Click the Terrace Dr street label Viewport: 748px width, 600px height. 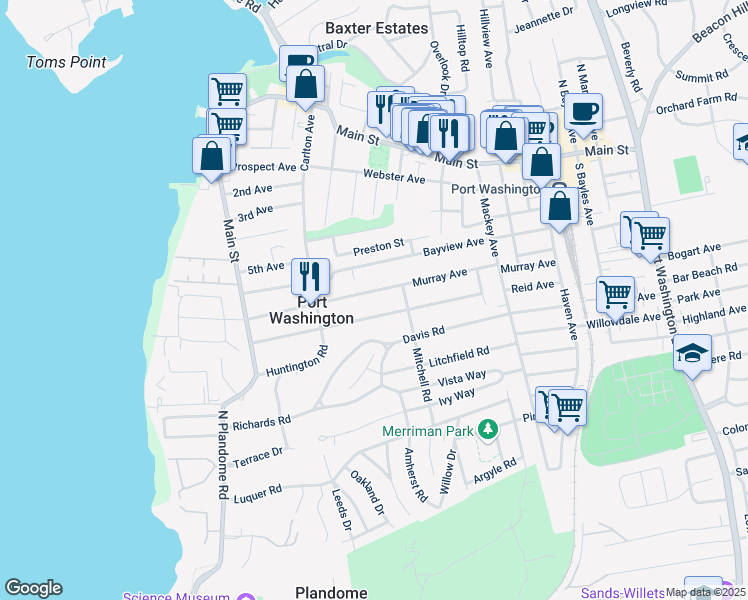(x=258, y=457)
